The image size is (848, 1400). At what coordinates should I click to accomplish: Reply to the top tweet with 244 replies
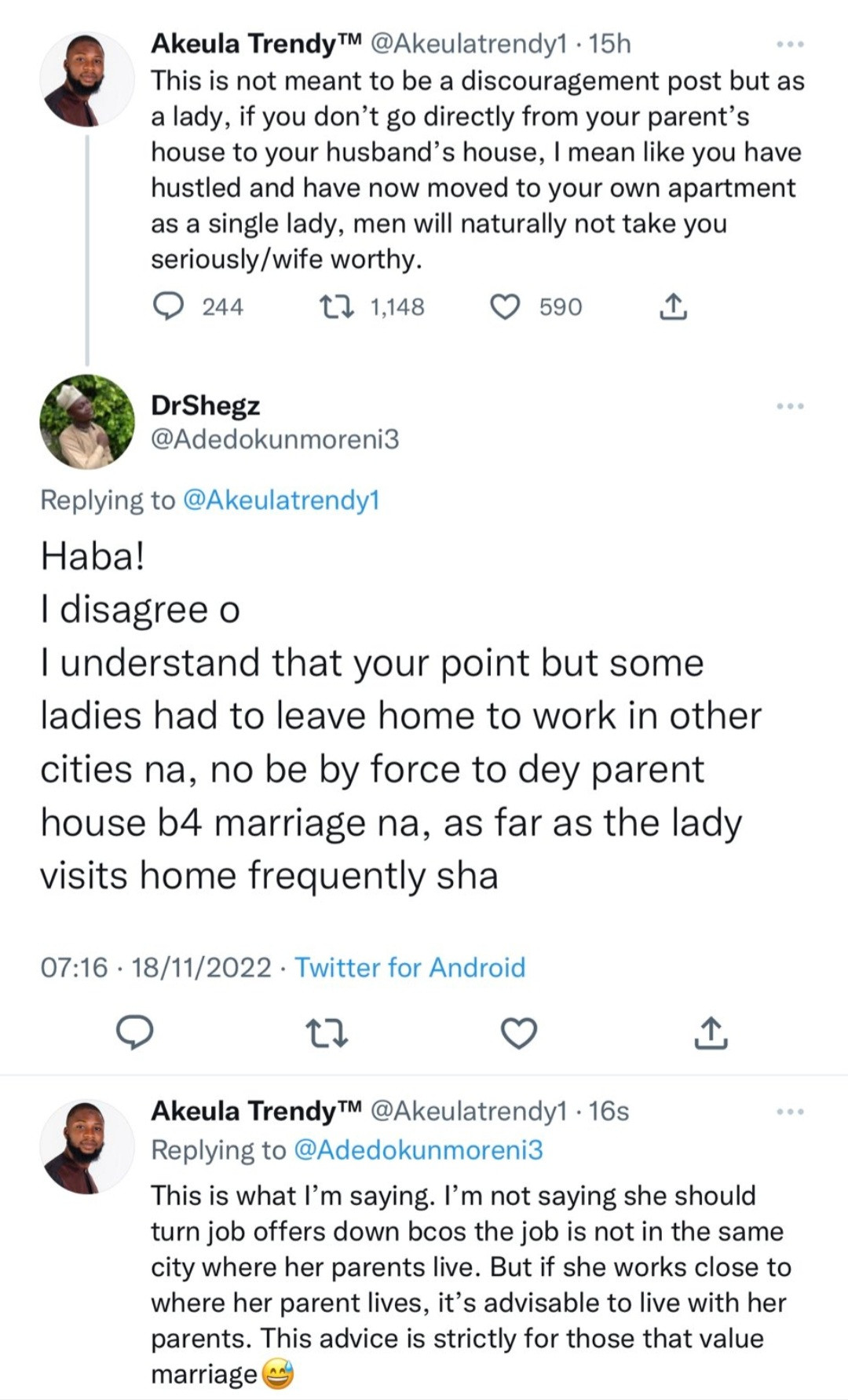(x=167, y=306)
